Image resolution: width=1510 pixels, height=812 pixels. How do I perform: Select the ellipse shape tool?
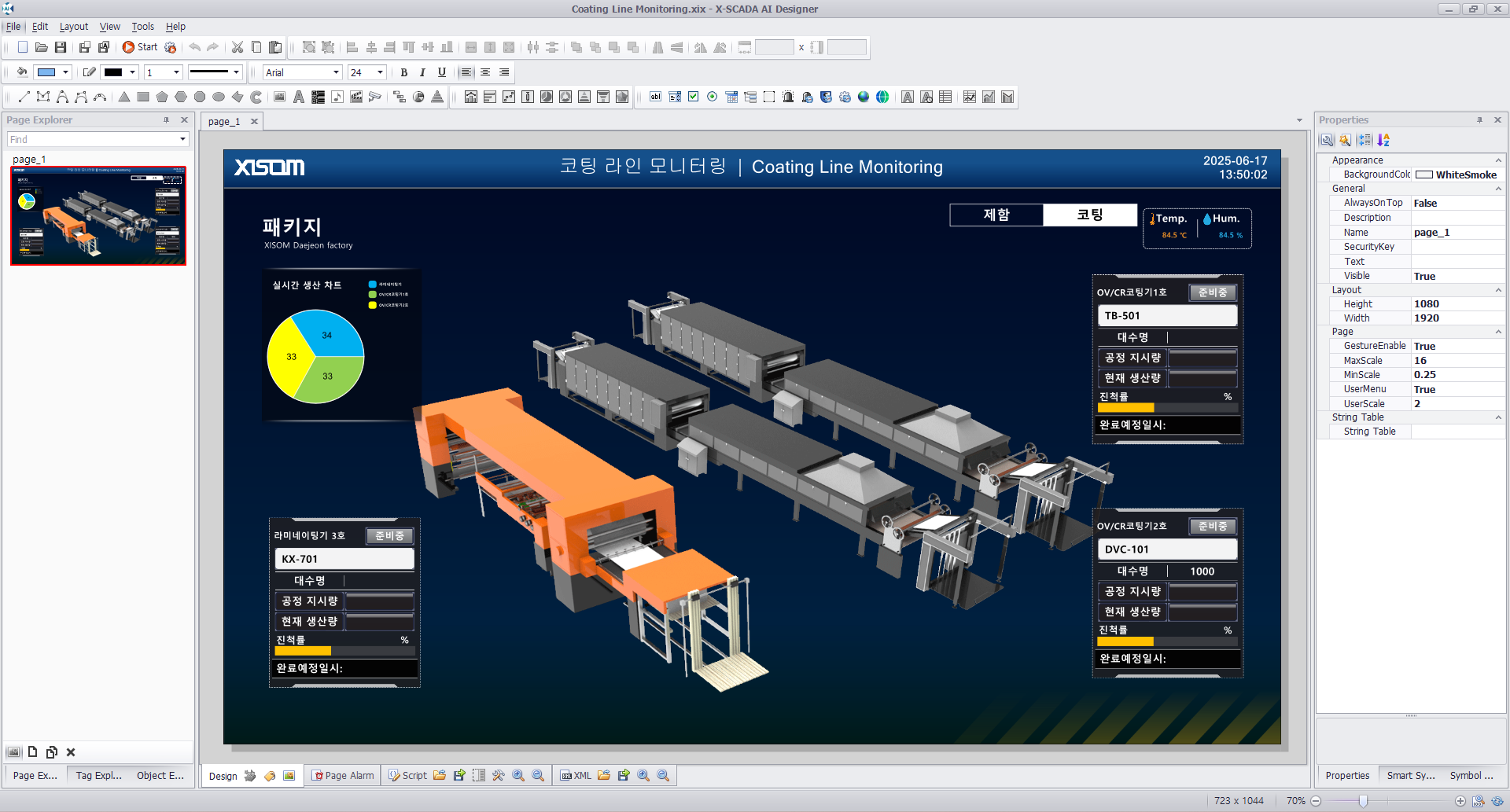(x=219, y=97)
